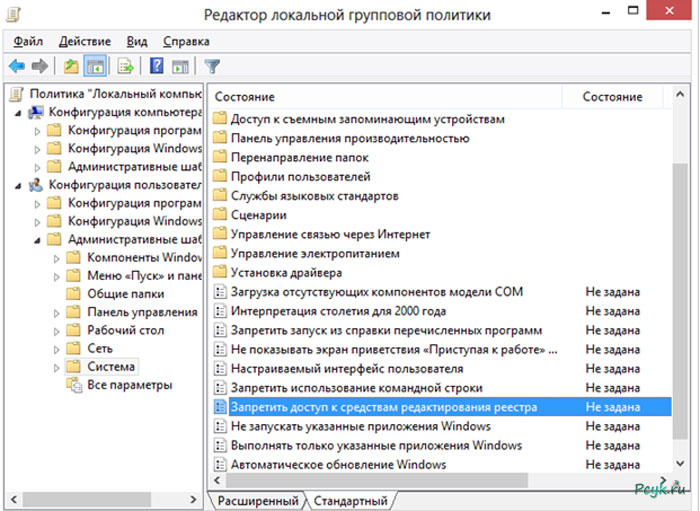Expand the Рабочий стол tree node
Viewport: 700px width, 511px height.
tap(56, 330)
